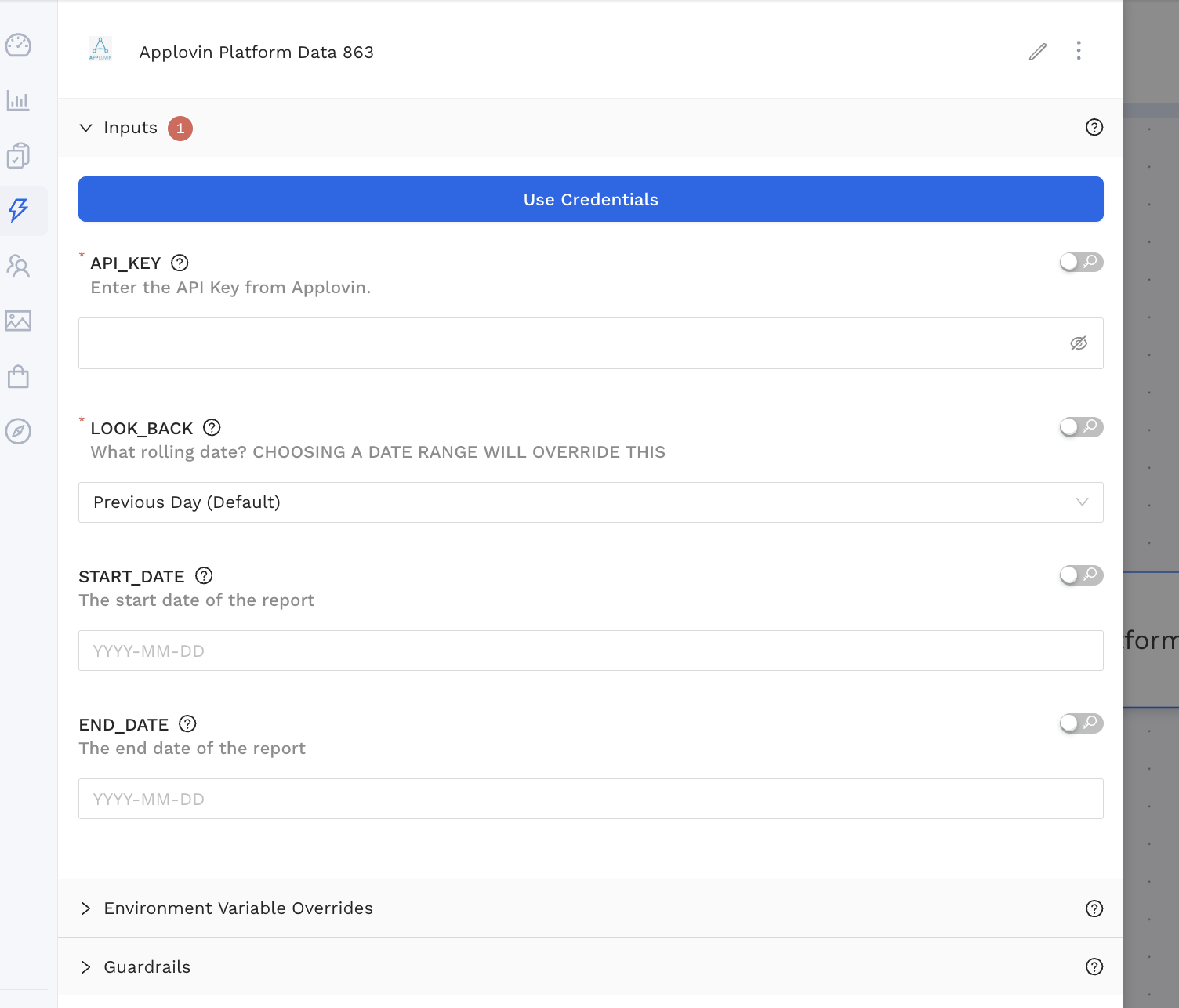Toggle the START_DATE variable switch
Image resolution: width=1179 pixels, height=1008 pixels.
tap(1080, 575)
